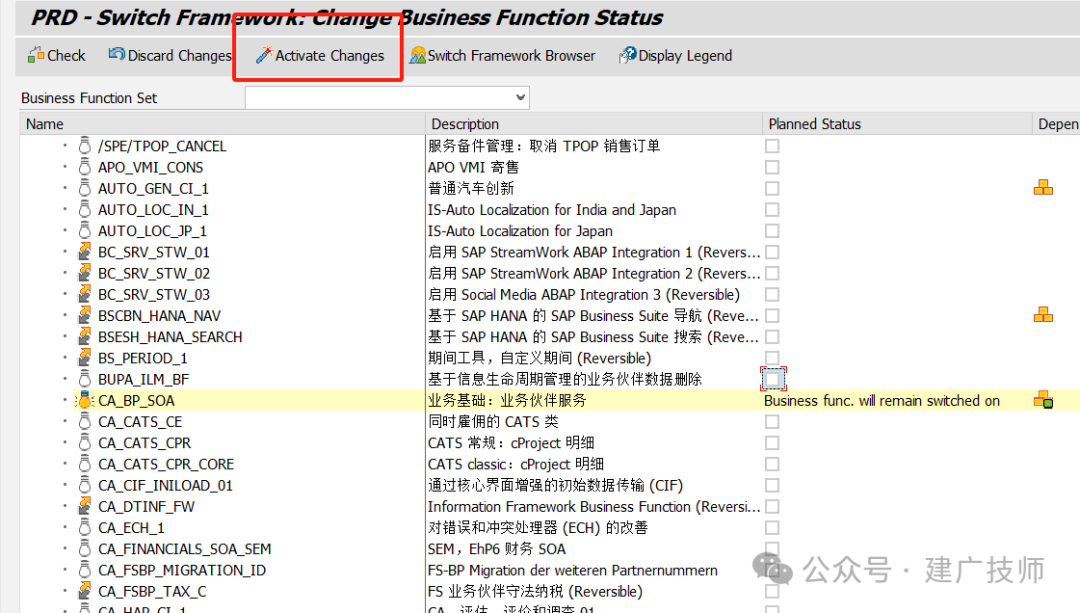Viewport: 1080px width, 613px height.
Task: Select the CA_BP_SOA row name
Action: pyautogui.click(x=136, y=401)
